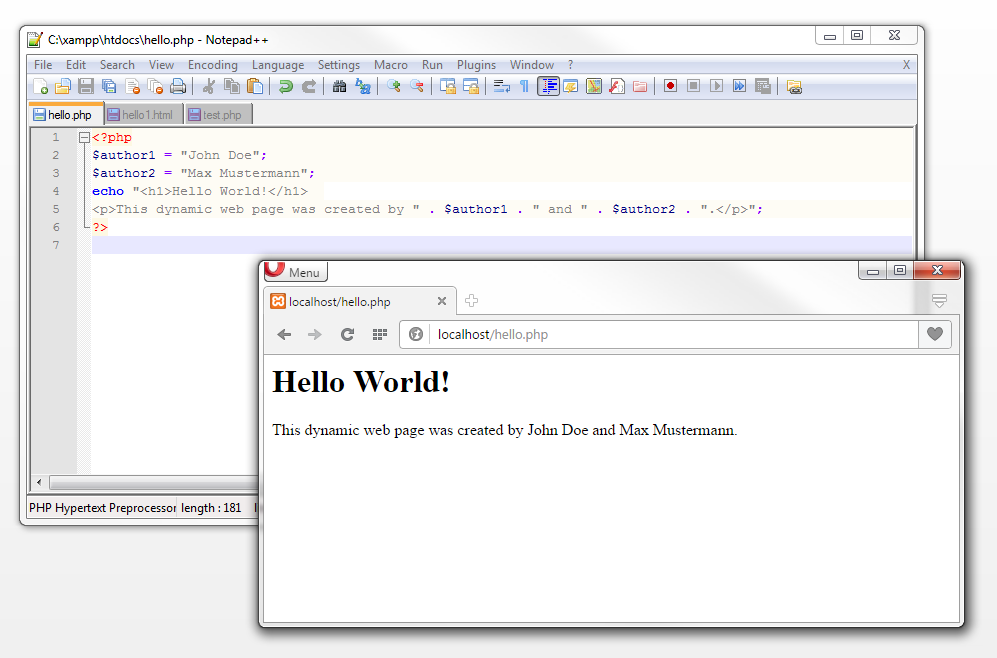Viewport: 997px width, 658px height.
Task: Click the Undo arrow icon
Action: [286, 86]
